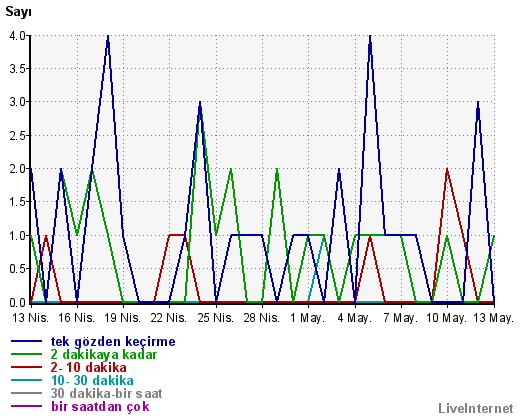Click the blue peak at 3.0 before 13 May.

coord(478,103)
